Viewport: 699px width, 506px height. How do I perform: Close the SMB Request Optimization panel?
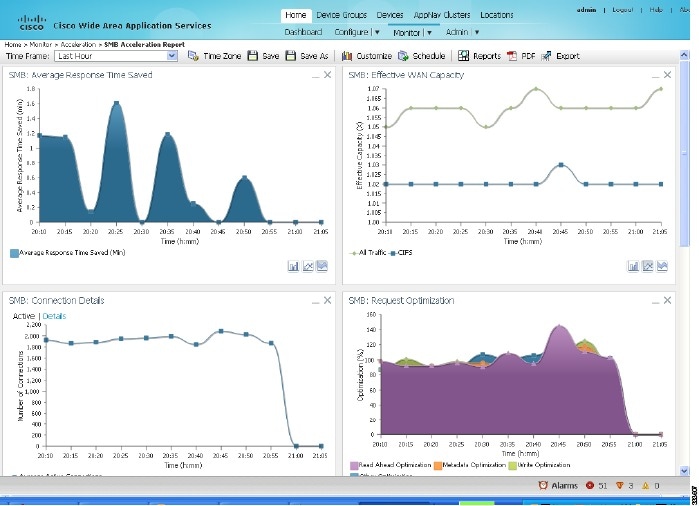point(667,300)
